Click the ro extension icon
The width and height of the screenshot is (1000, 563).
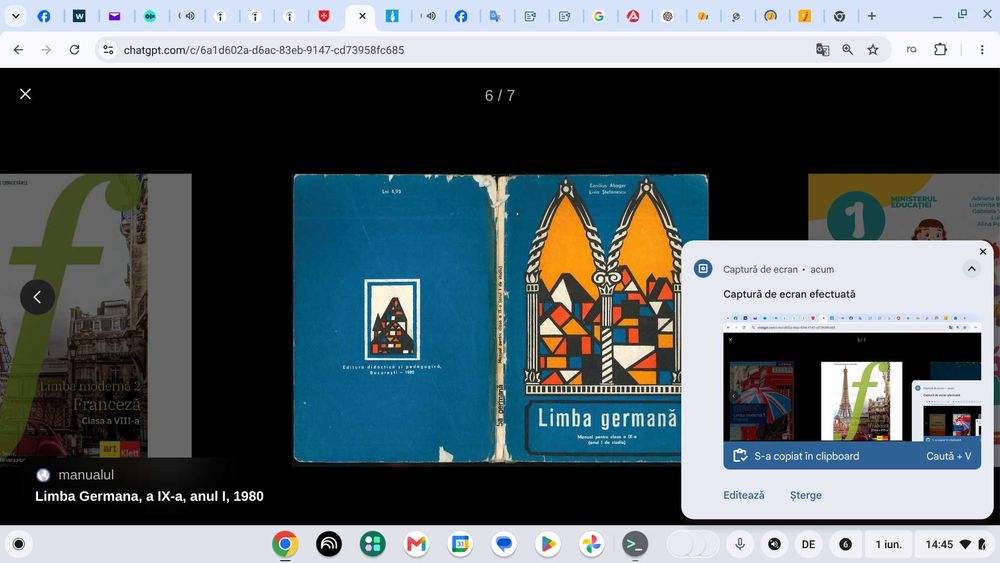click(911, 50)
